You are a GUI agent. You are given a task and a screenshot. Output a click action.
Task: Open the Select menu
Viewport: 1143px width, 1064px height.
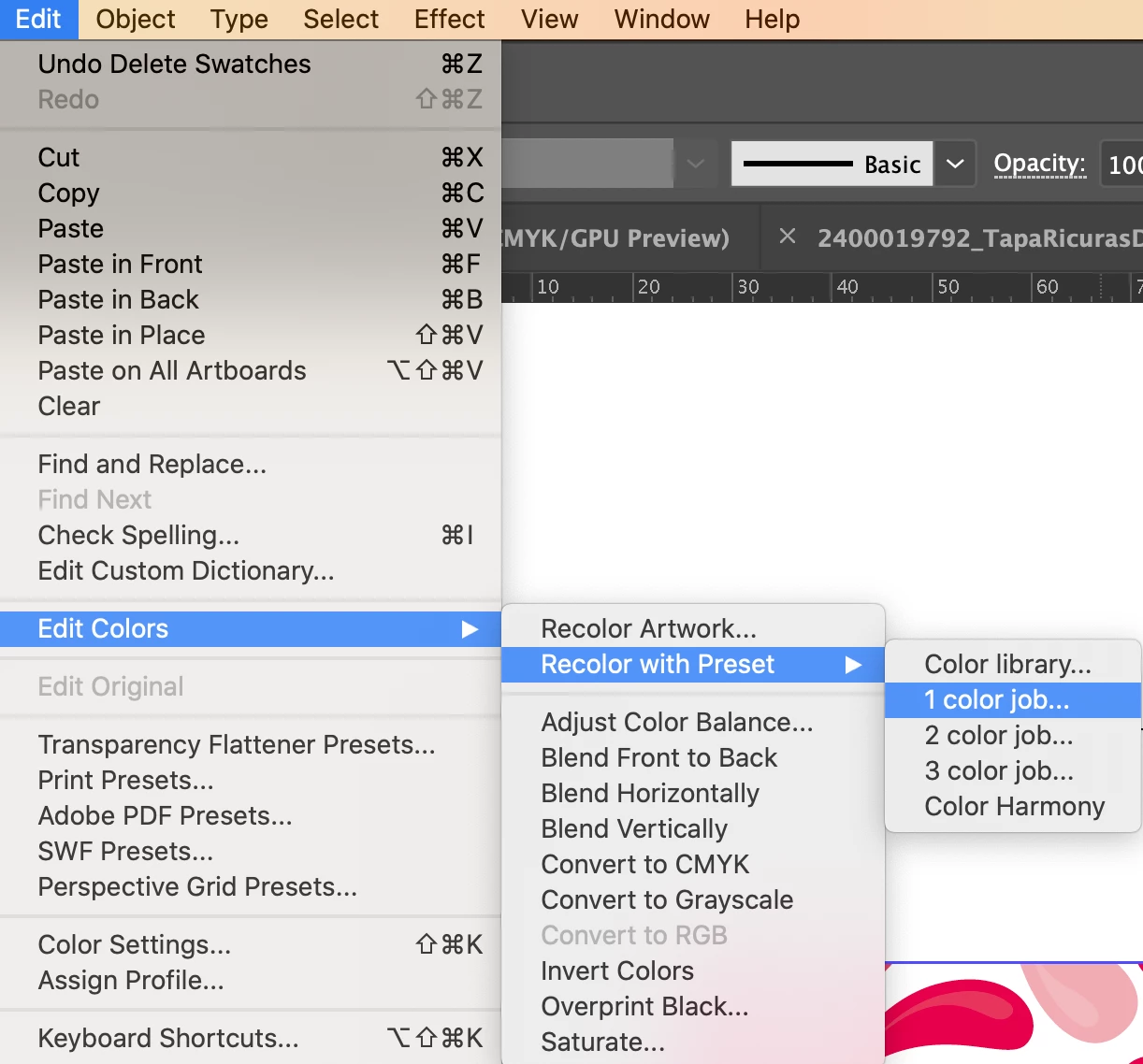pos(340,19)
